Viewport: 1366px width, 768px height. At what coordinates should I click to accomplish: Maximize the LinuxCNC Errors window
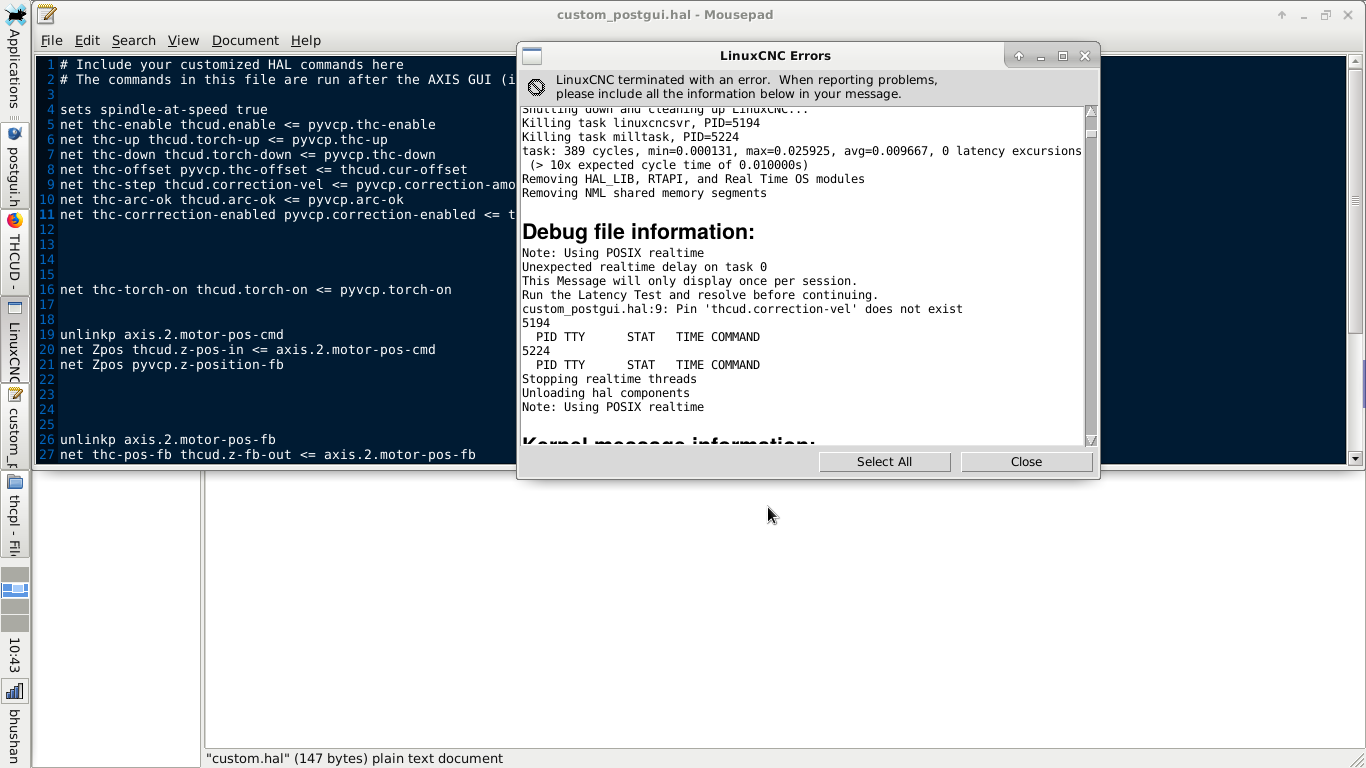pos(1063,56)
